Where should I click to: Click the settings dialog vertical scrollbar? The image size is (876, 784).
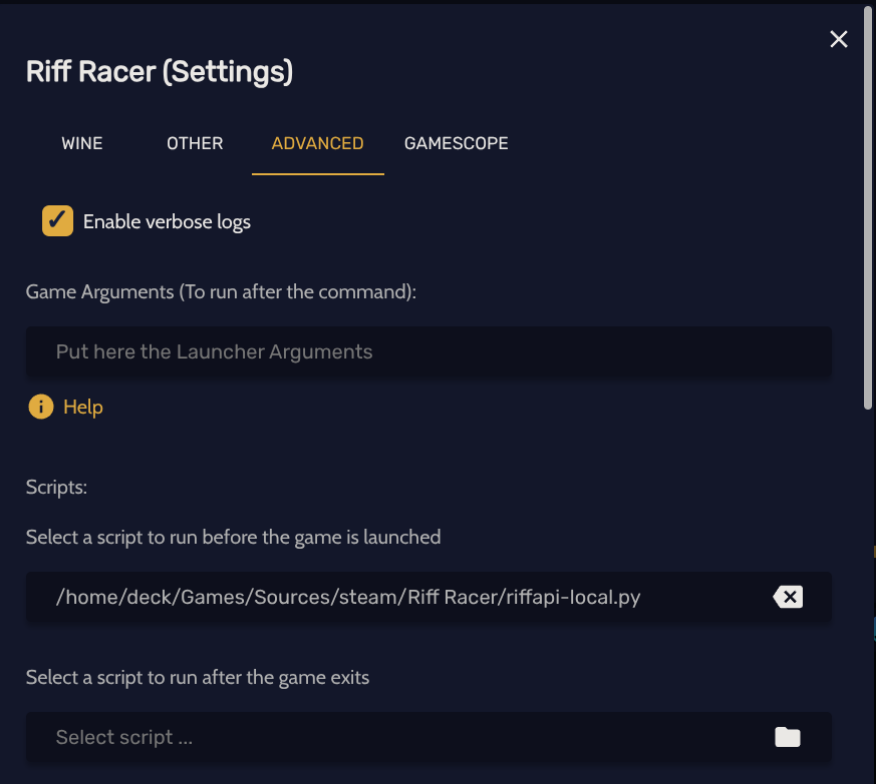[868, 208]
